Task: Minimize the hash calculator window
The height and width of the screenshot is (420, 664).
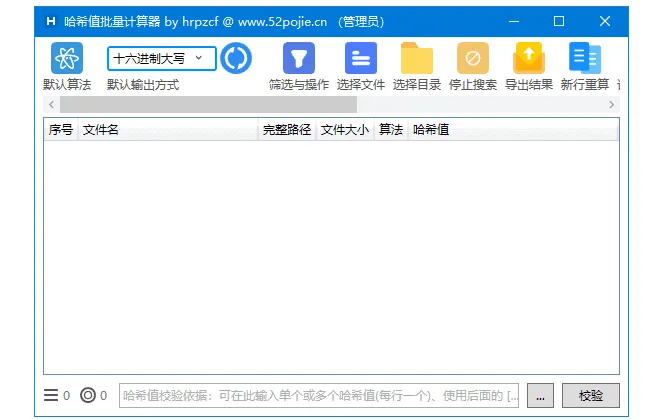Action: pyautogui.click(x=514, y=21)
